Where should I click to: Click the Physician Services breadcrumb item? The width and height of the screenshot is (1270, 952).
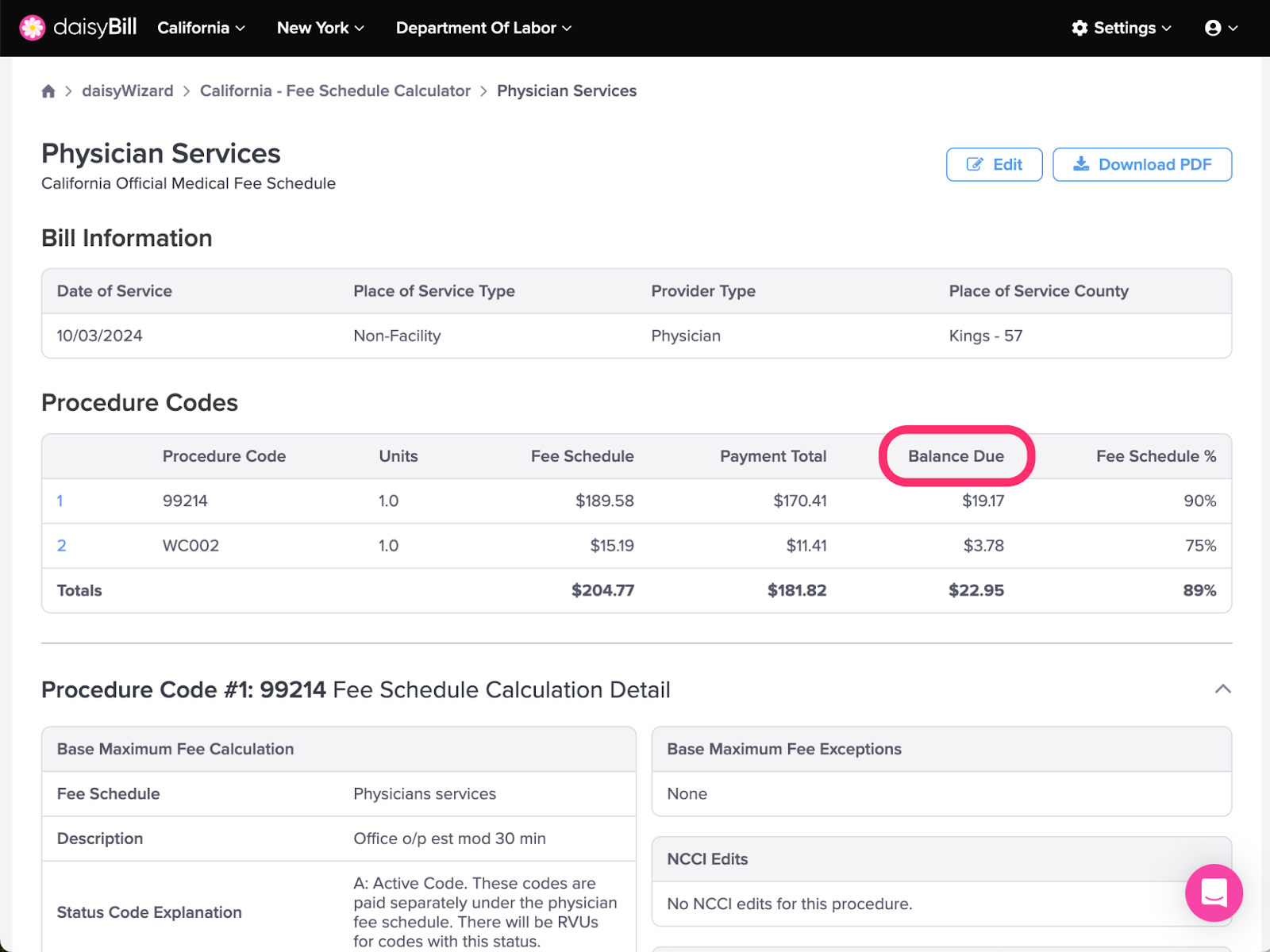(567, 90)
